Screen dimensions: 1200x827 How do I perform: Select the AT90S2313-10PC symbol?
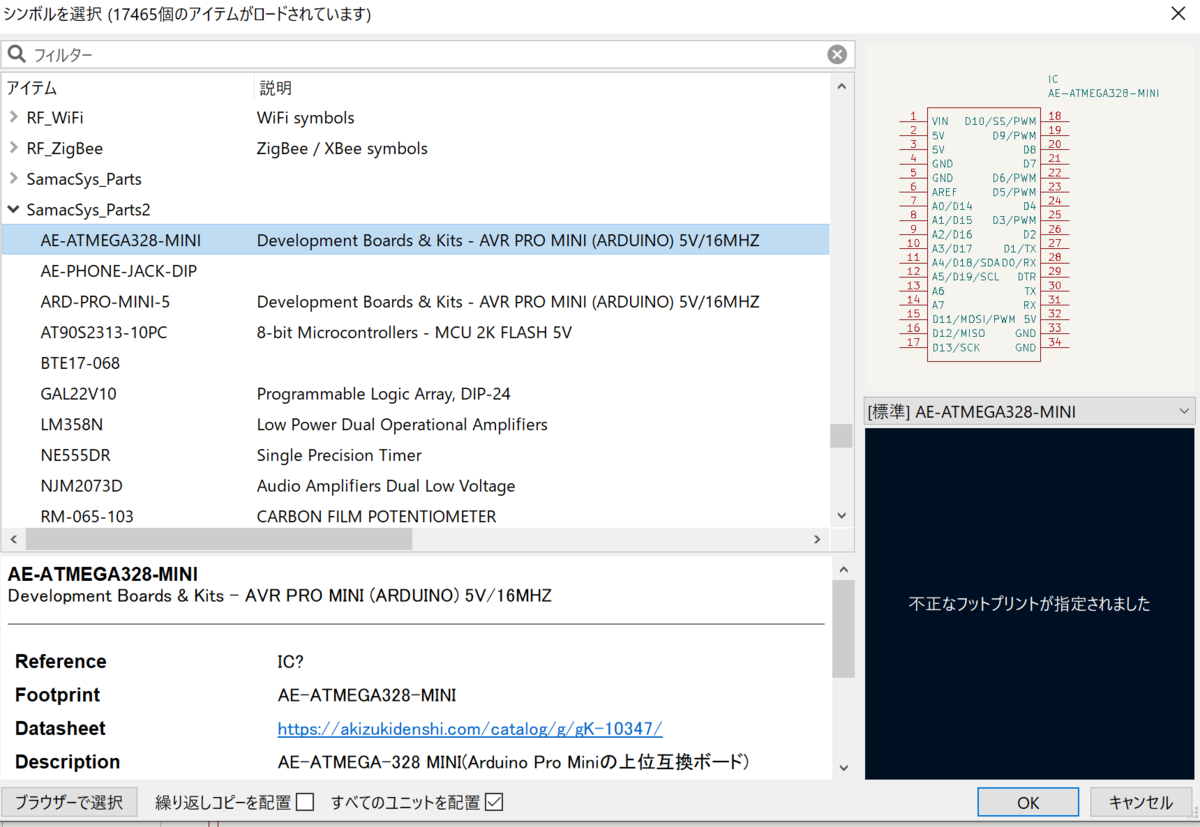click(x=104, y=333)
